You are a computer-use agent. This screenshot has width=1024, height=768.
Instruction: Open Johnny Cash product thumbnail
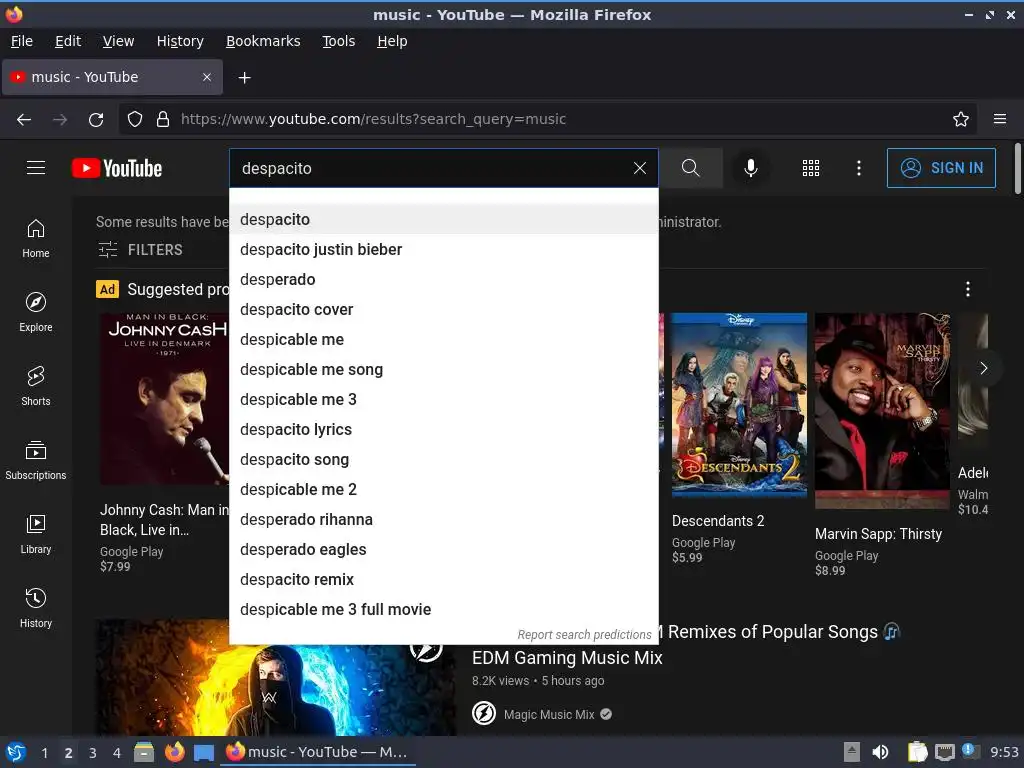pos(163,398)
